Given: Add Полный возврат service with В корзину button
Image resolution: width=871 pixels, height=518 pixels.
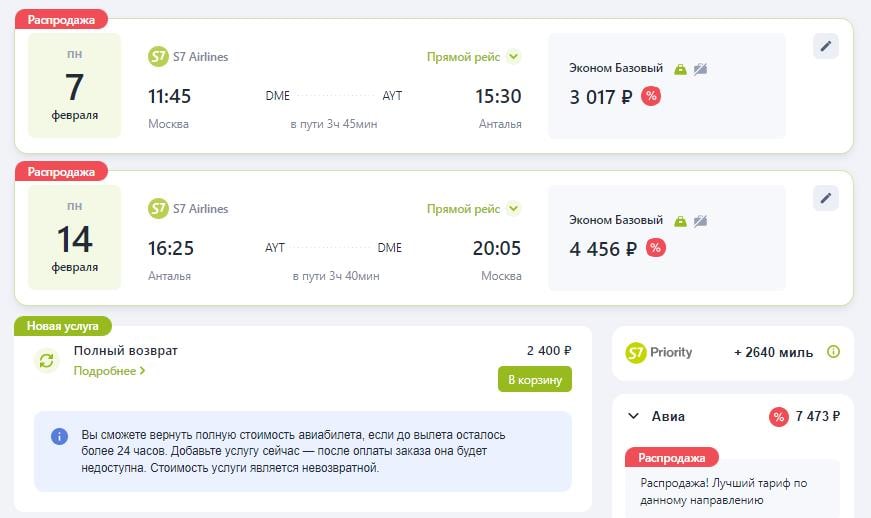Looking at the screenshot, I should click(535, 379).
